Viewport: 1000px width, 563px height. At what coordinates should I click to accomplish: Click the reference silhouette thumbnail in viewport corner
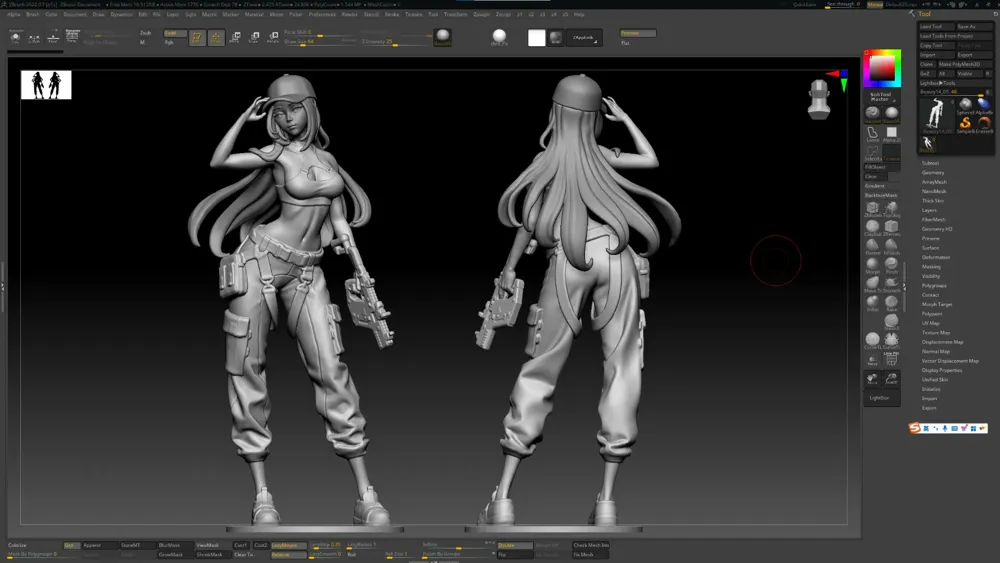pyautogui.click(x=46, y=85)
